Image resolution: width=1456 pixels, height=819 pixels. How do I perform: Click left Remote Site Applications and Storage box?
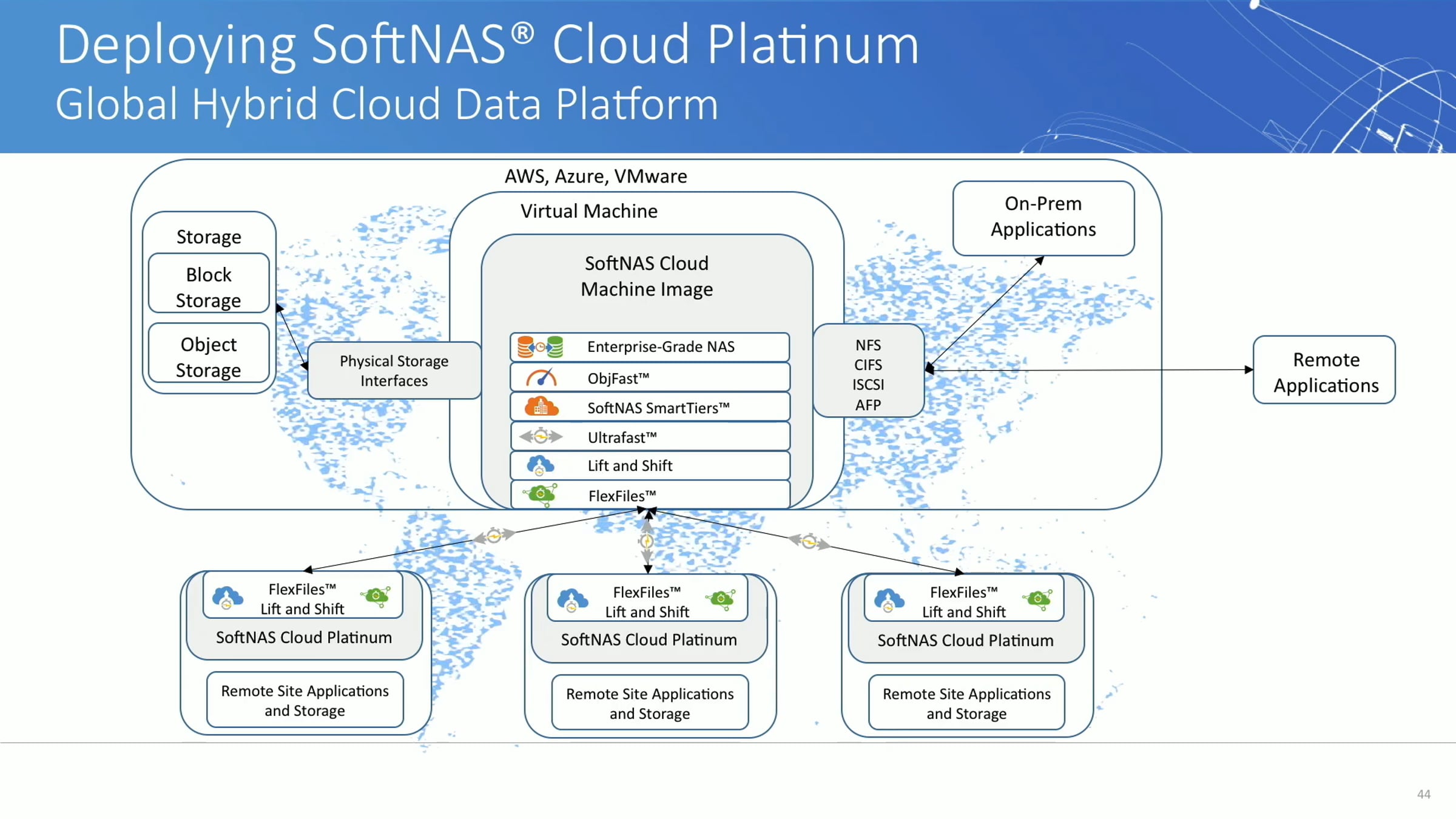305,700
